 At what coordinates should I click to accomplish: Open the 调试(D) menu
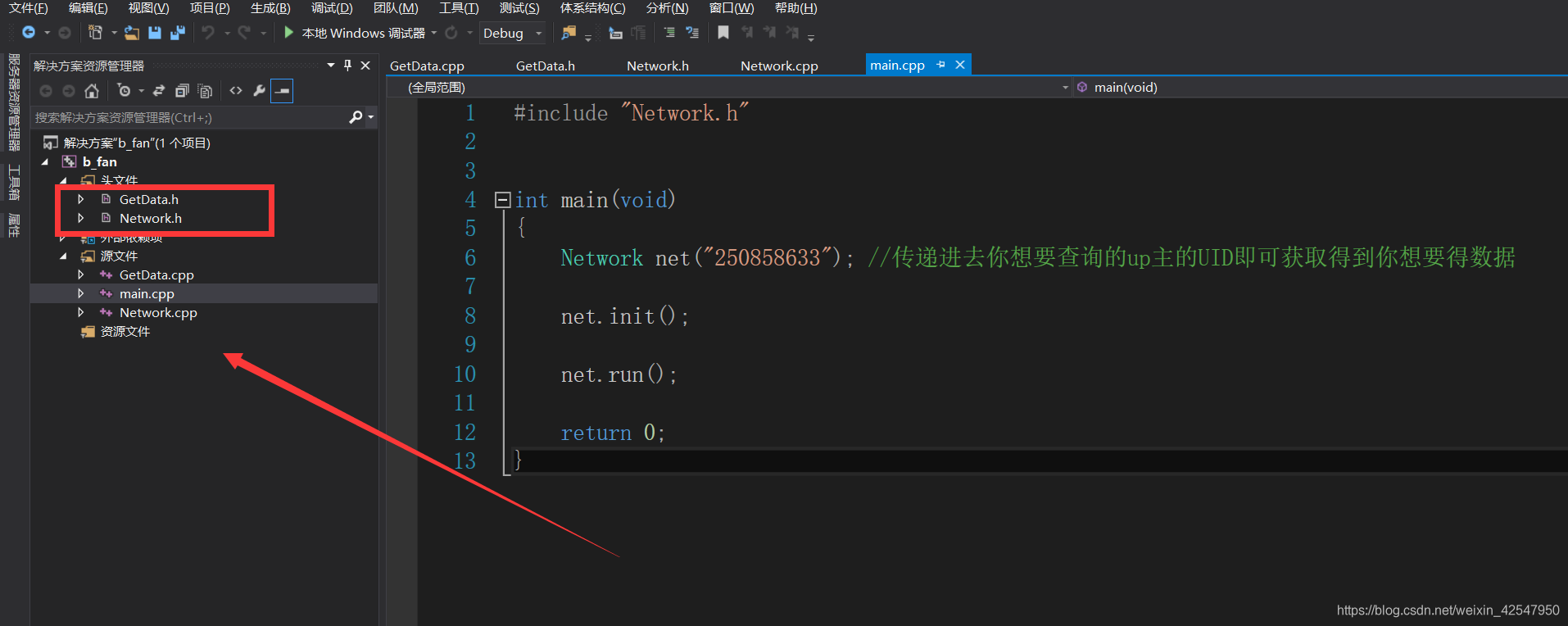[x=332, y=8]
